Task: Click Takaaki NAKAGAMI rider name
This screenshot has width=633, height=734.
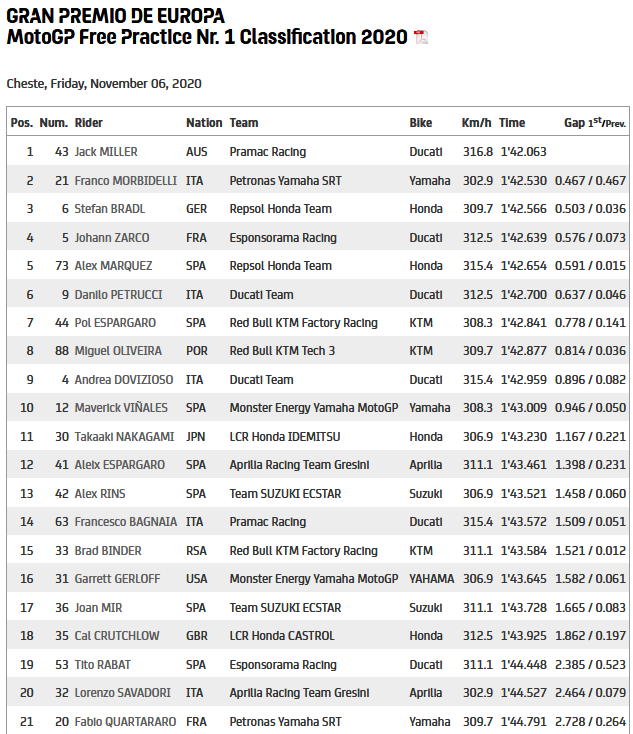Action: point(124,437)
